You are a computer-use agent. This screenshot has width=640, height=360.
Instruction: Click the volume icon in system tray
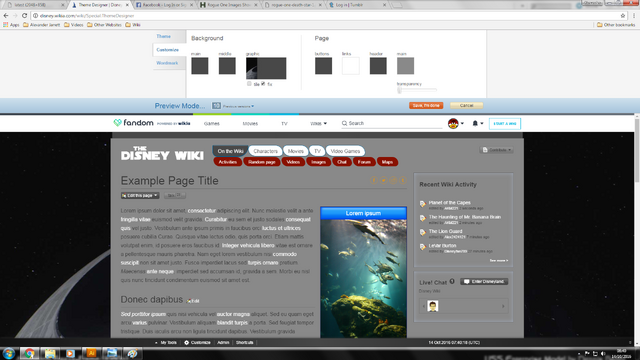click(x=603, y=353)
